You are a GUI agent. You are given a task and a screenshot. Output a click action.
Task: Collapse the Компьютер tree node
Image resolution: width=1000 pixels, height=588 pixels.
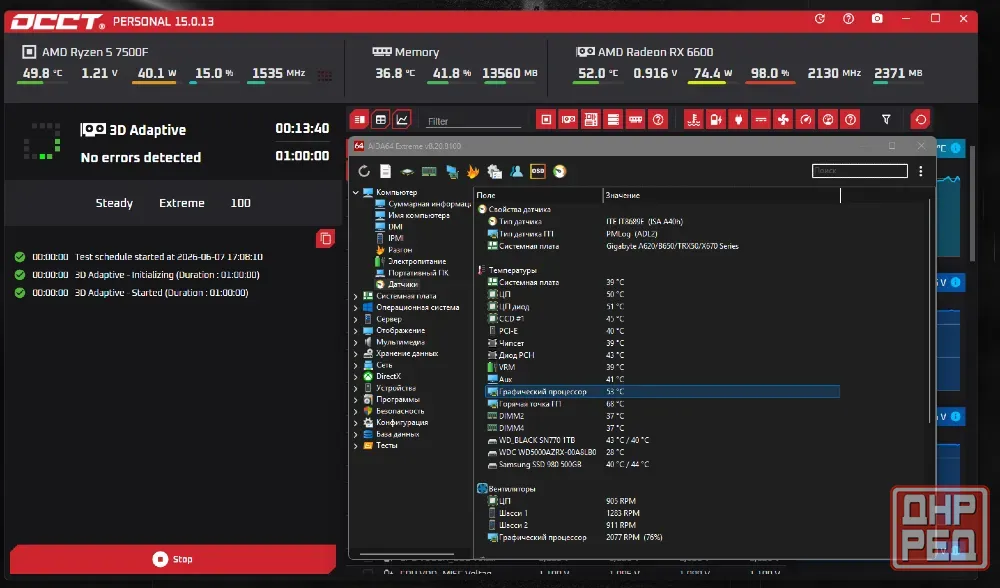356,192
